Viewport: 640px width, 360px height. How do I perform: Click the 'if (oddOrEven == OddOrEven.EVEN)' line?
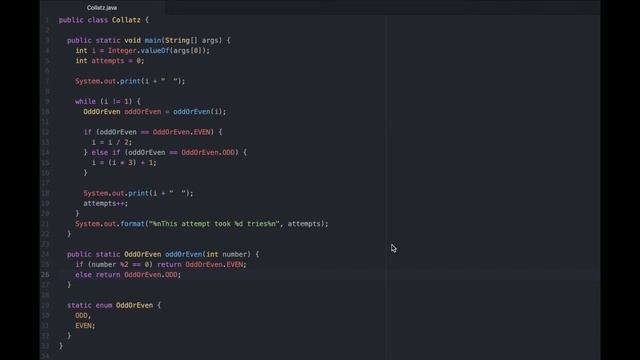pos(153,132)
